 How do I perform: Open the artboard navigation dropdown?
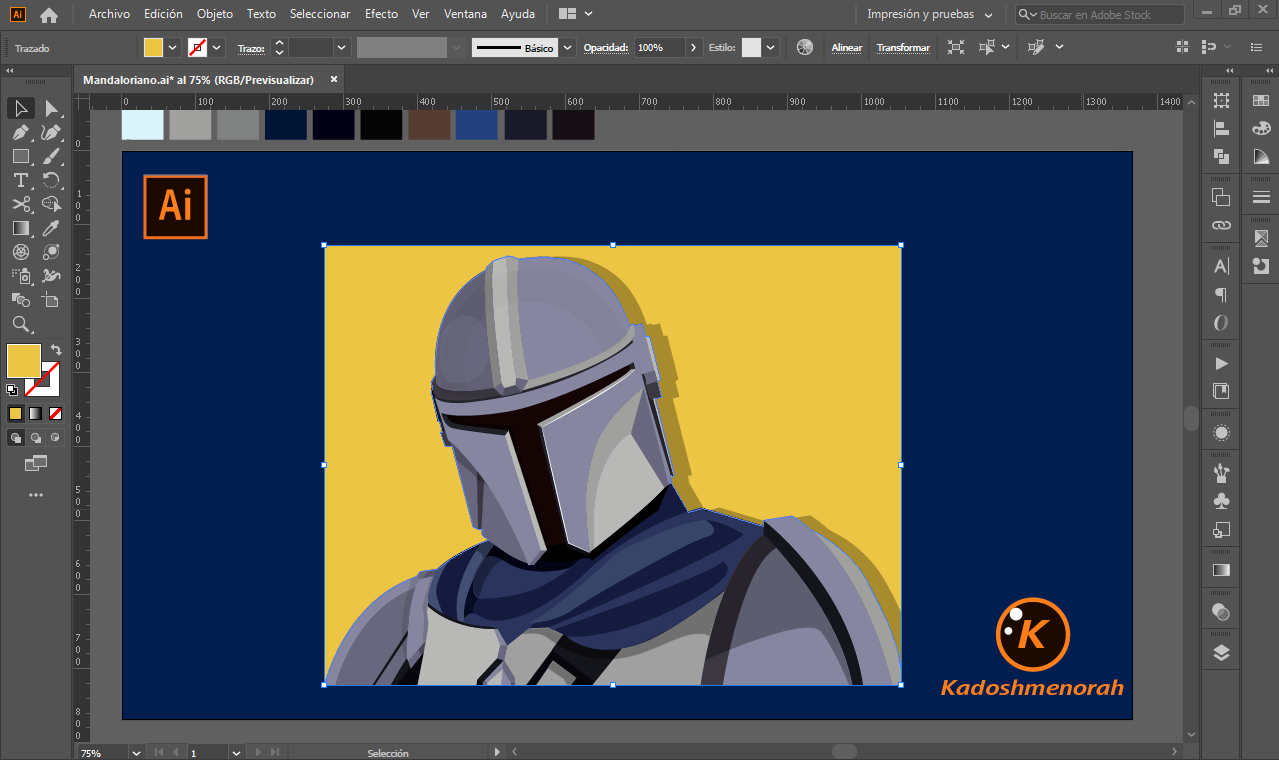tap(236, 752)
